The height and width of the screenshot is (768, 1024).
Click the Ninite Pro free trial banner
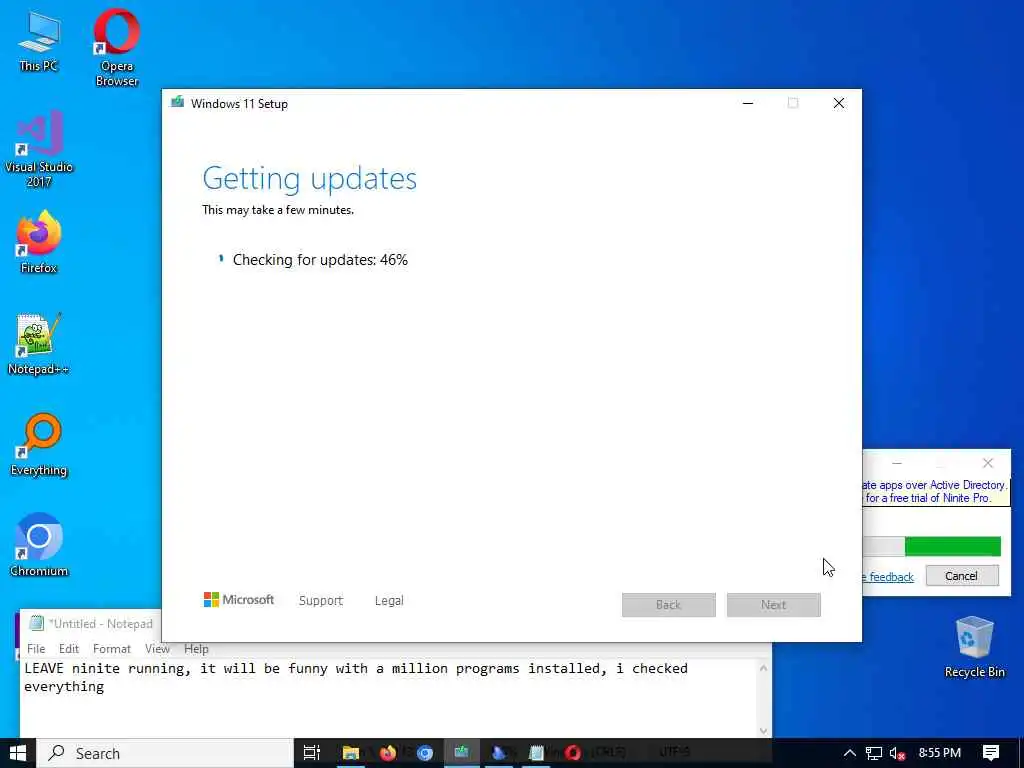[x=936, y=491]
